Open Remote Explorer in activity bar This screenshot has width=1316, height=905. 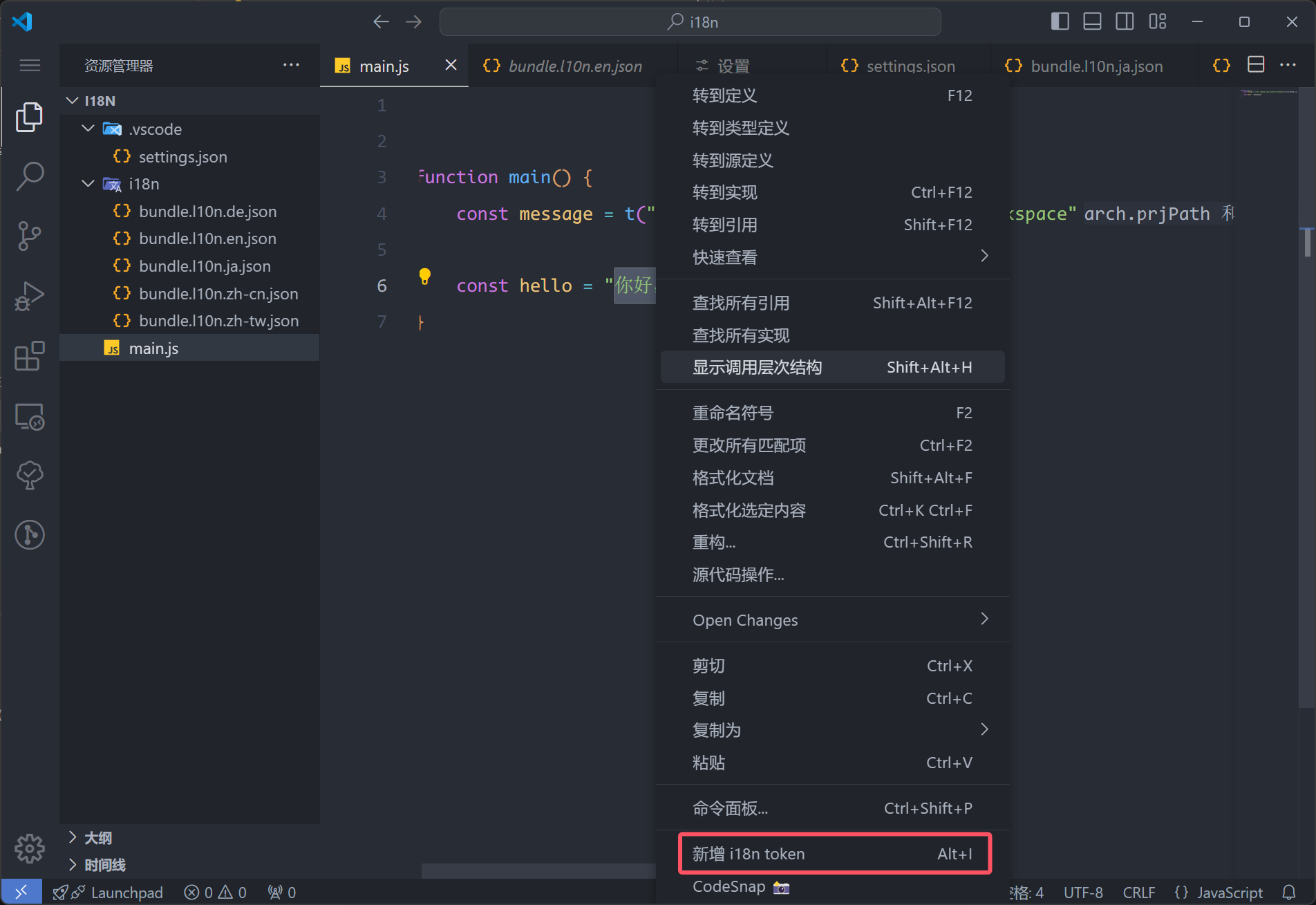pos(29,417)
